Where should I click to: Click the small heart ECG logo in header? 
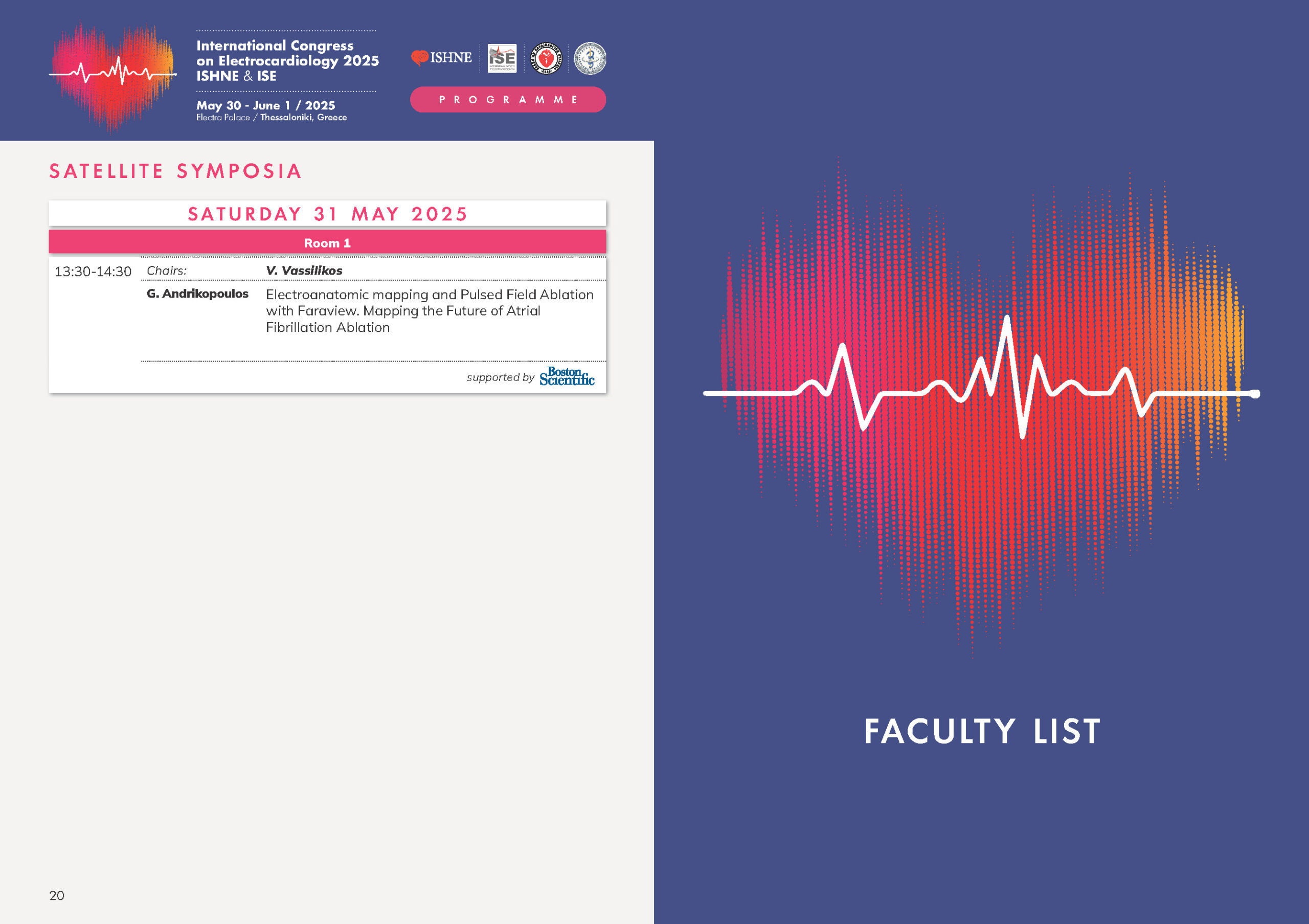(113, 74)
